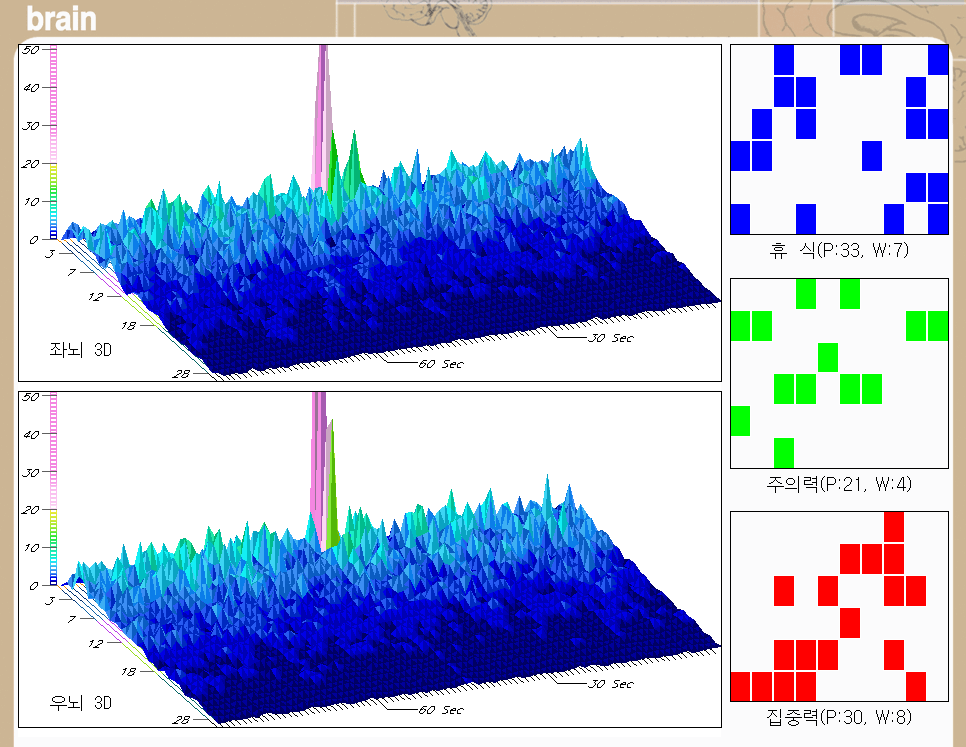Click the 60 Sec marker in left-brain chart
The width and height of the screenshot is (966, 747).
[x=440, y=364]
